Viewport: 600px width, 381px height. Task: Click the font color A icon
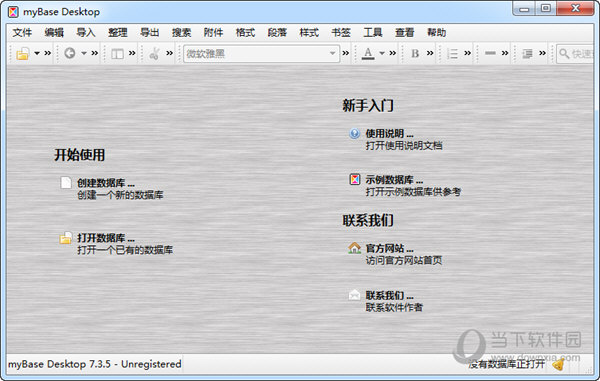368,54
